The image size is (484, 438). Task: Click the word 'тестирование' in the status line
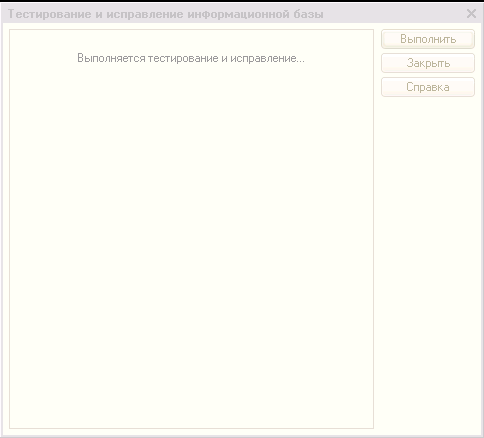183,58
